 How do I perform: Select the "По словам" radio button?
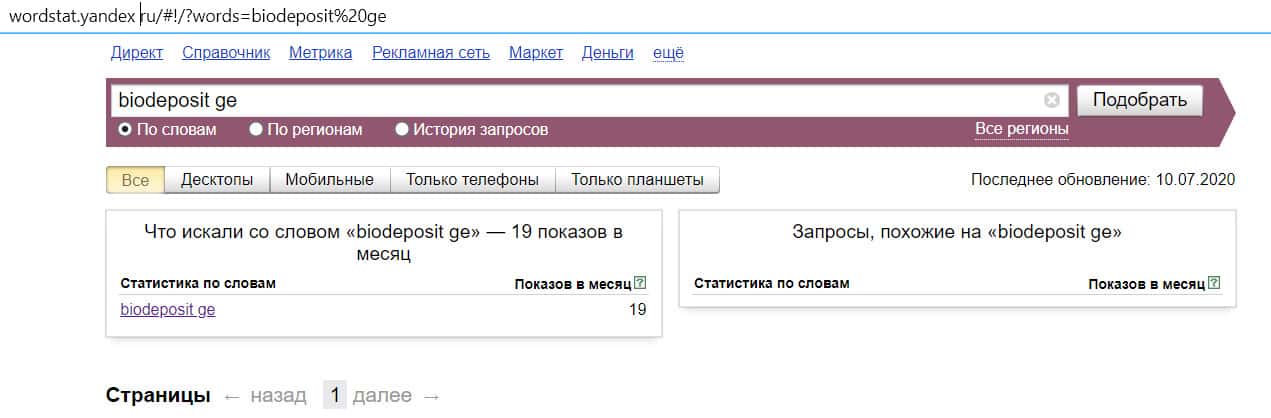pos(125,129)
